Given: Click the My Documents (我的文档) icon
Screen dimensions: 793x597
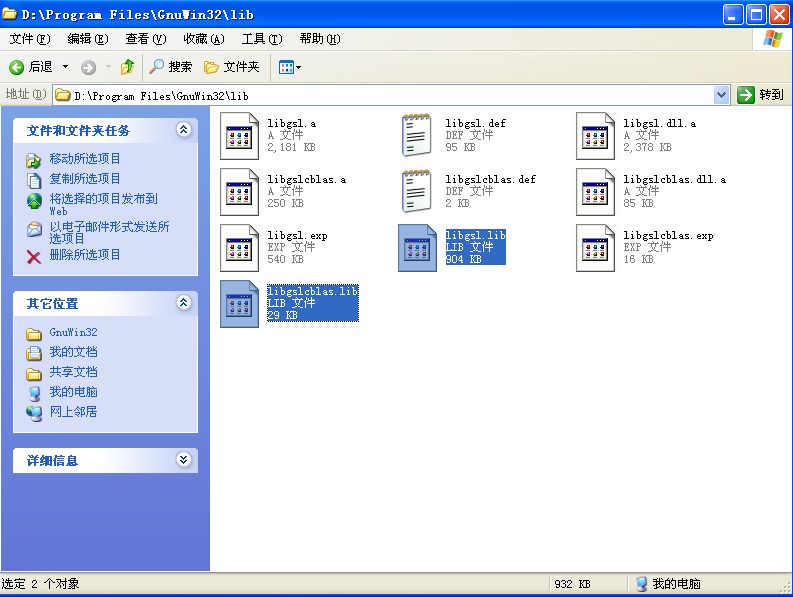Looking at the screenshot, I should [34, 353].
